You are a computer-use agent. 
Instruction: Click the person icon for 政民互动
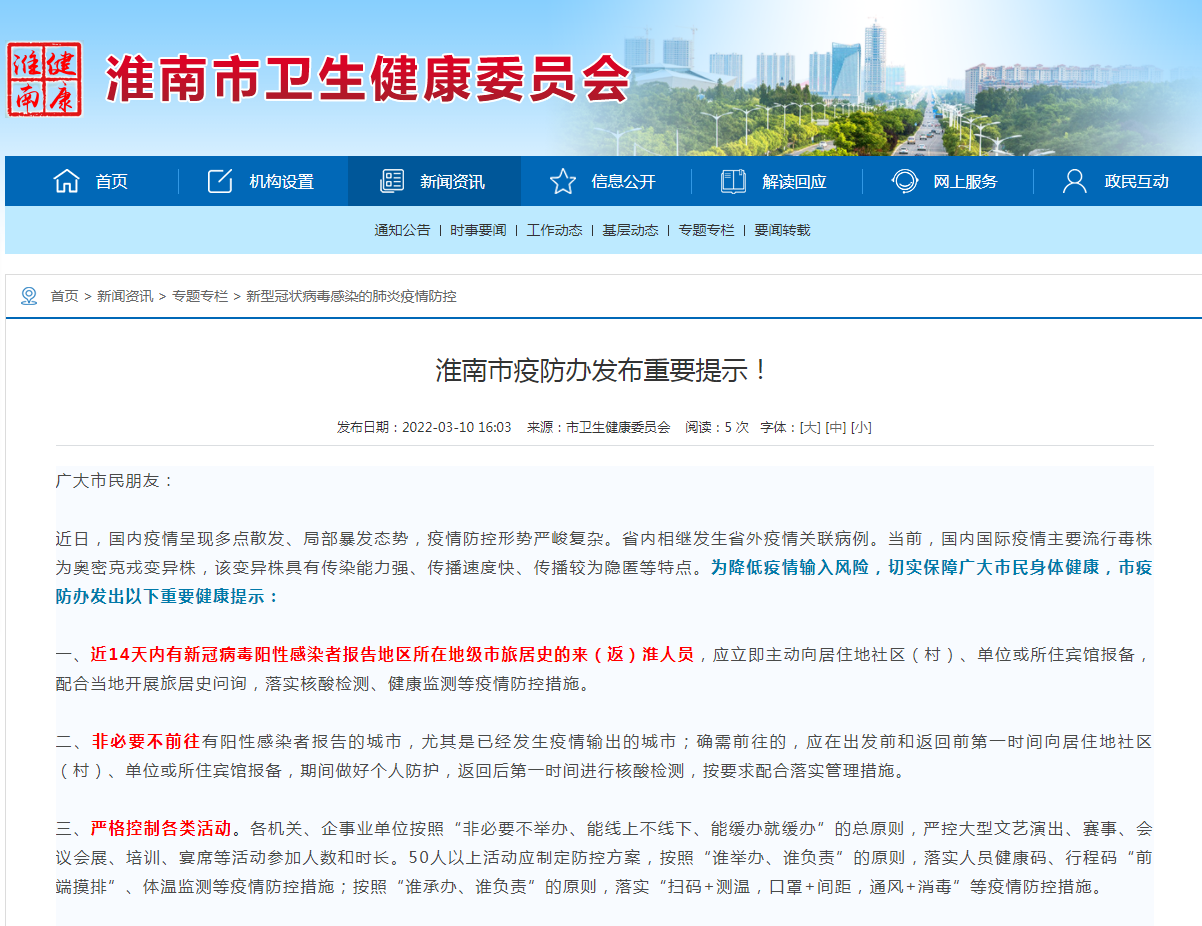click(x=1075, y=181)
